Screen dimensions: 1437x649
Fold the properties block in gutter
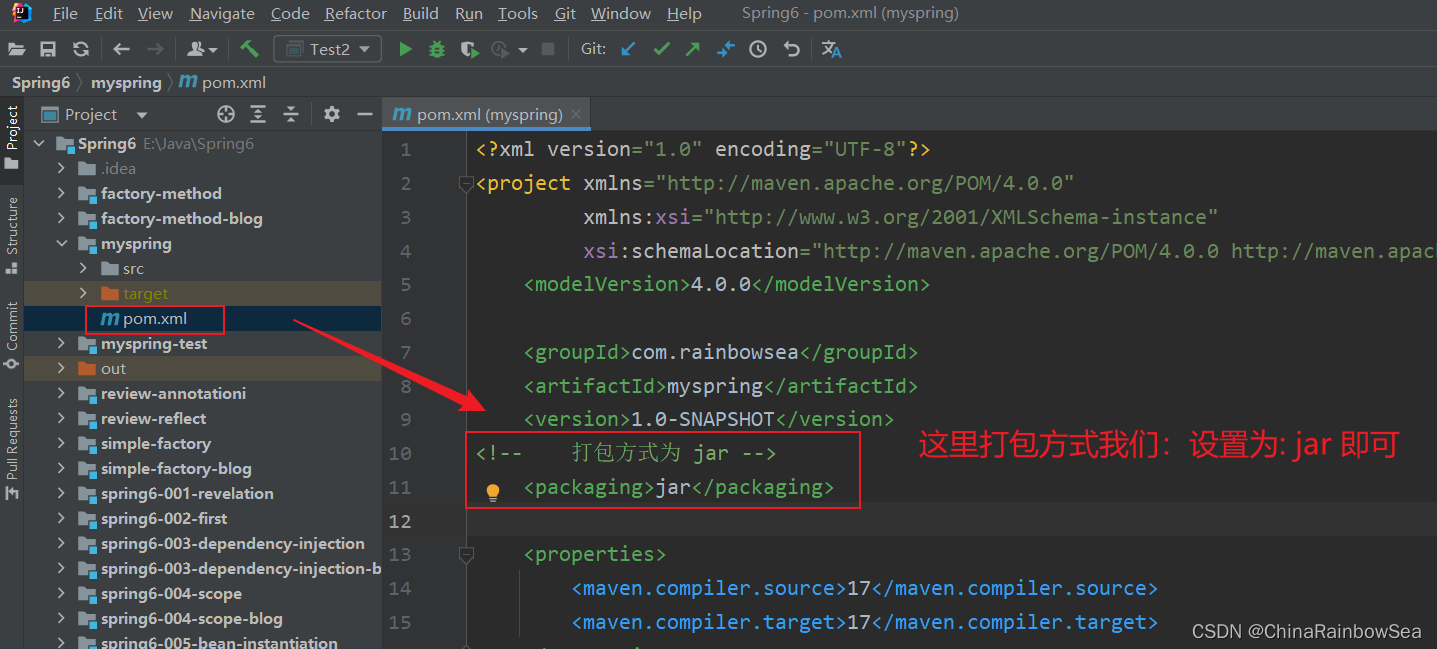pos(465,554)
